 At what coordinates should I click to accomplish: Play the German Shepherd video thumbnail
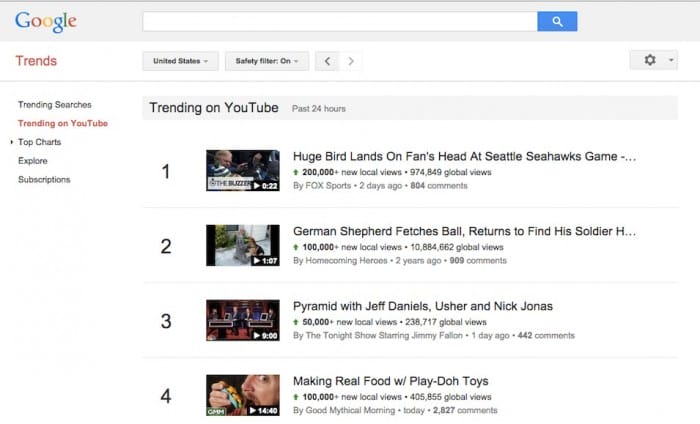[x=243, y=245]
